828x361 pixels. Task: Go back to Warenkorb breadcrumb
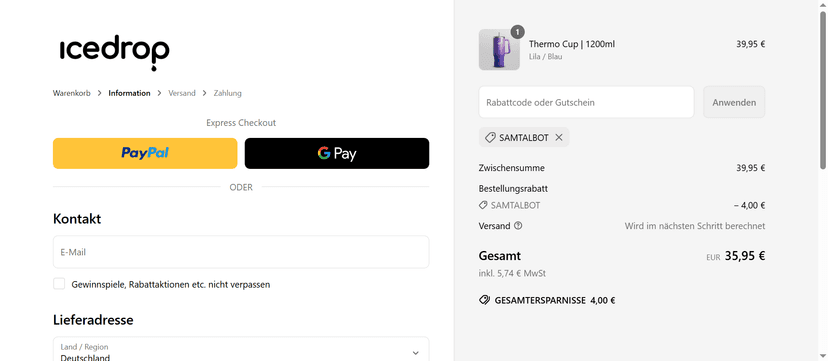click(72, 93)
